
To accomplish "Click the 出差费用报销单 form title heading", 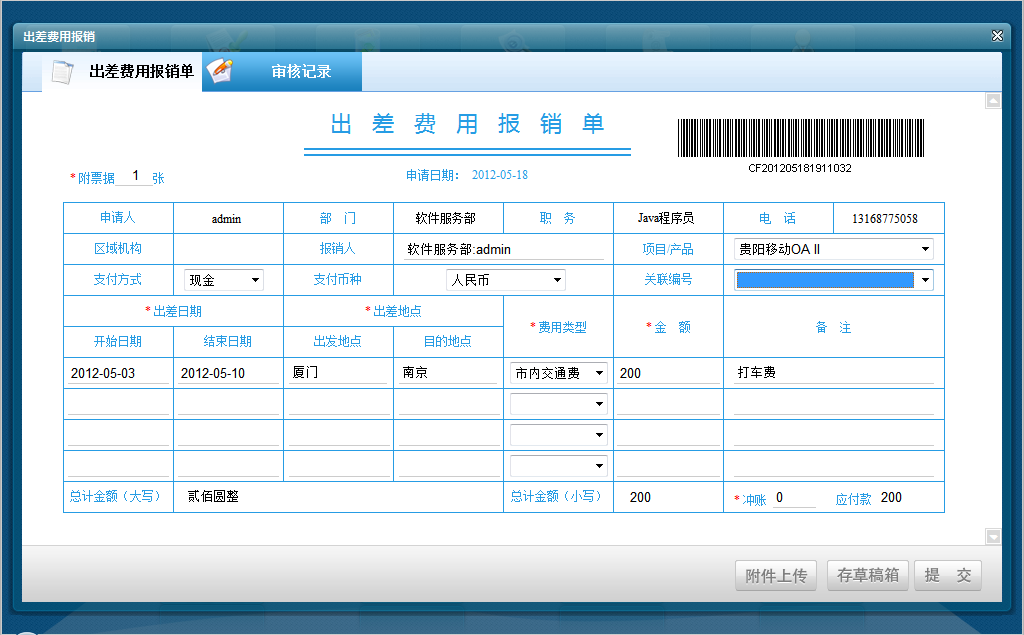I will (x=467, y=123).
